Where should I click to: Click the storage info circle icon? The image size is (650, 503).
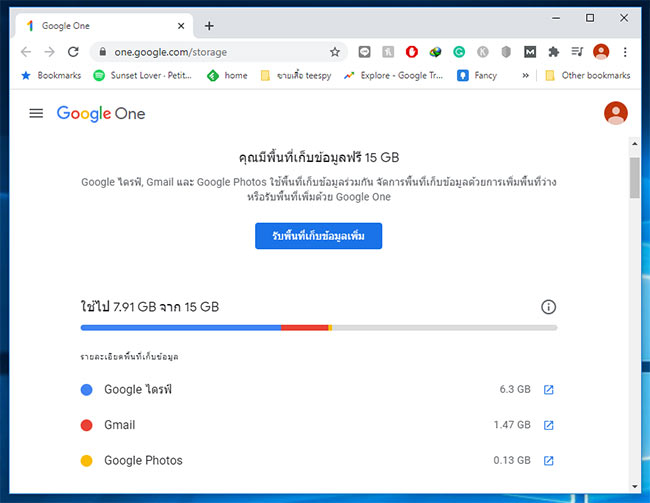point(548,307)
